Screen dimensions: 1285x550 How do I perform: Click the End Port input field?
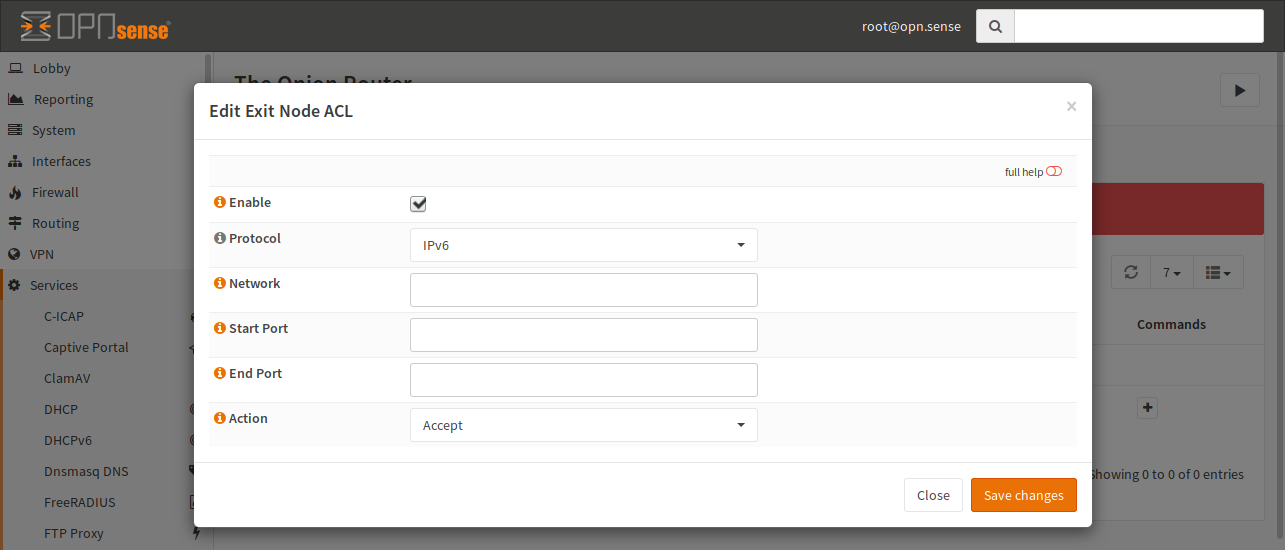pos(583,380)
